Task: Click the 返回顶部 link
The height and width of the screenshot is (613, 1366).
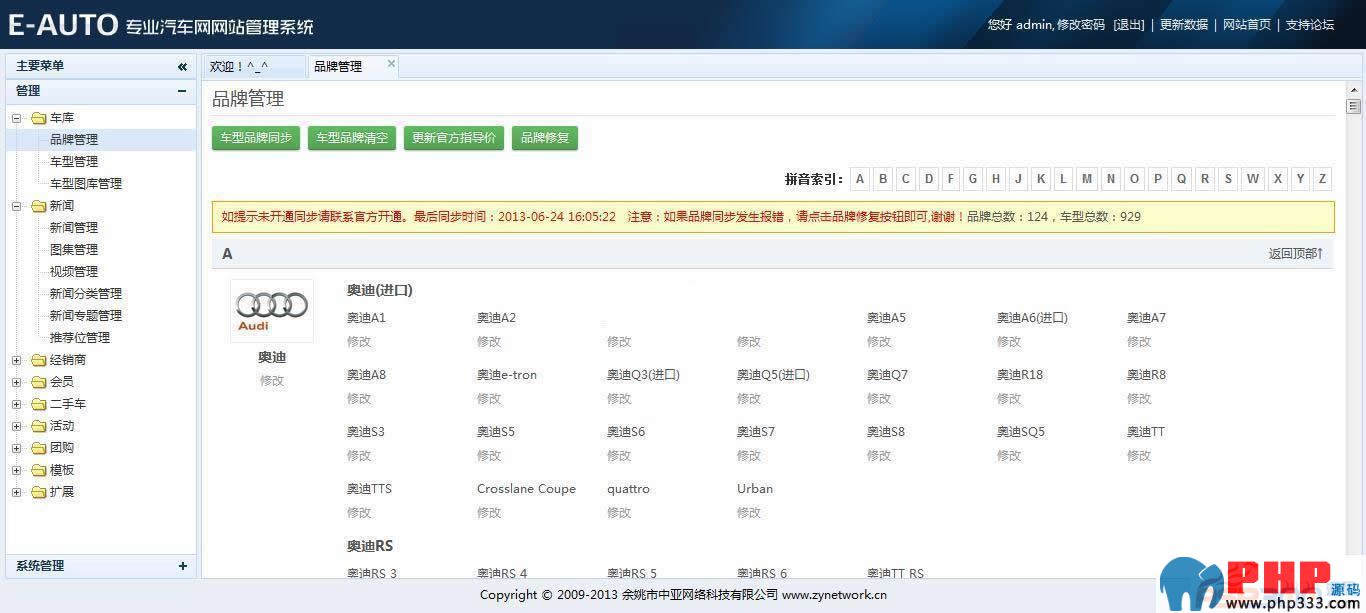Action: click(1296, 254)
